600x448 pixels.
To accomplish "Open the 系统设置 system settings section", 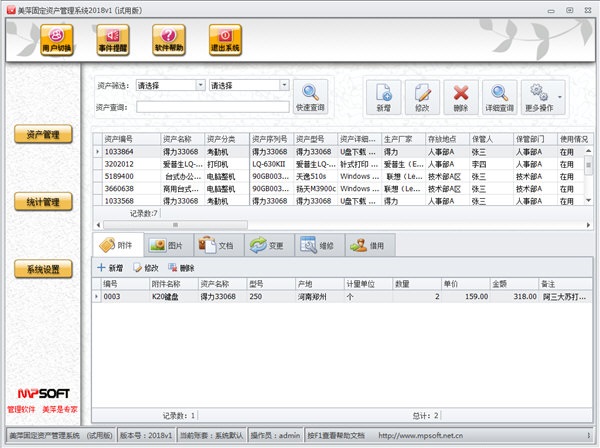I will (43, 269).
